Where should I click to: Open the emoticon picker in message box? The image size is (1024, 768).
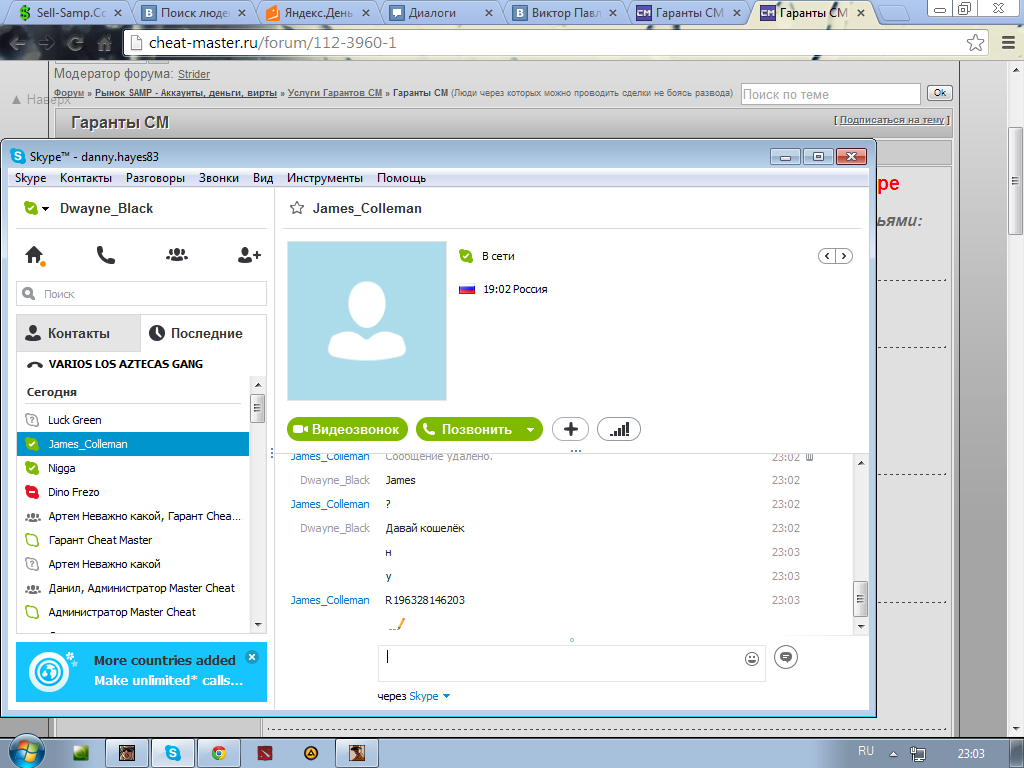pos(752,659)
